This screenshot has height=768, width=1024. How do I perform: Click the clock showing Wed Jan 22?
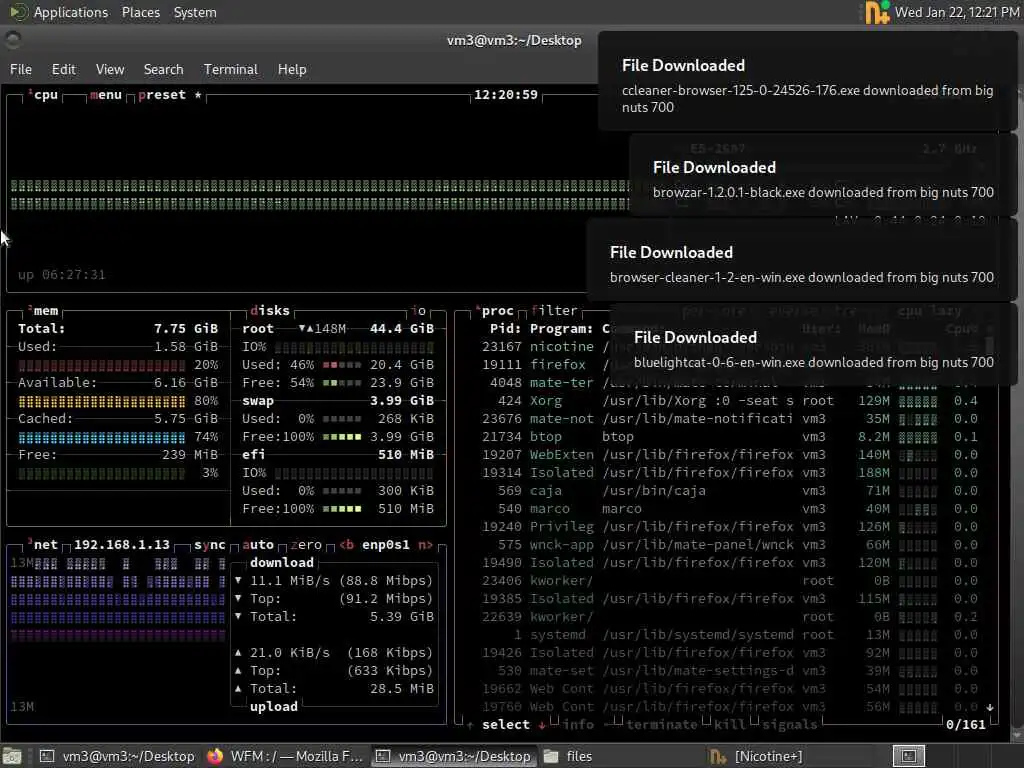click(957, 12)
